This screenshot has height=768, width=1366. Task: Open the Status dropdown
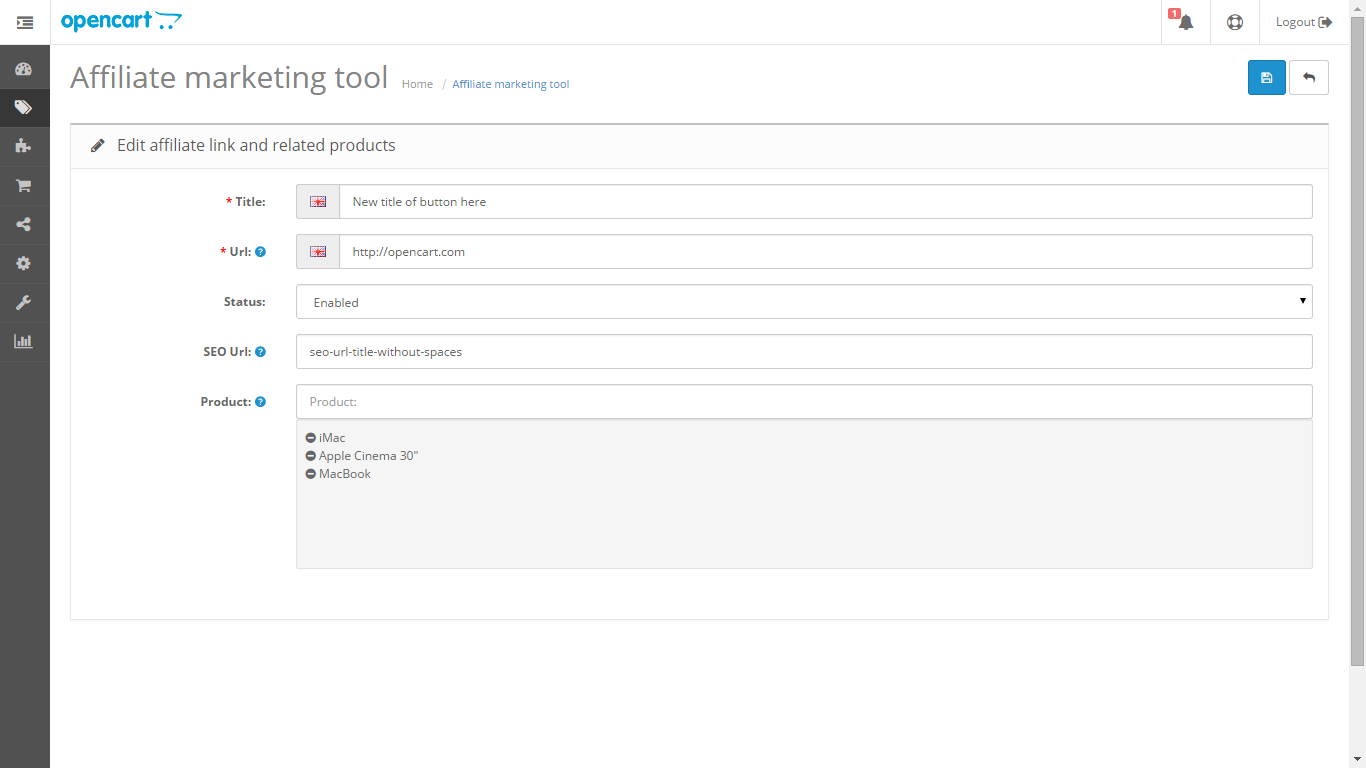(x=804, y=302)
